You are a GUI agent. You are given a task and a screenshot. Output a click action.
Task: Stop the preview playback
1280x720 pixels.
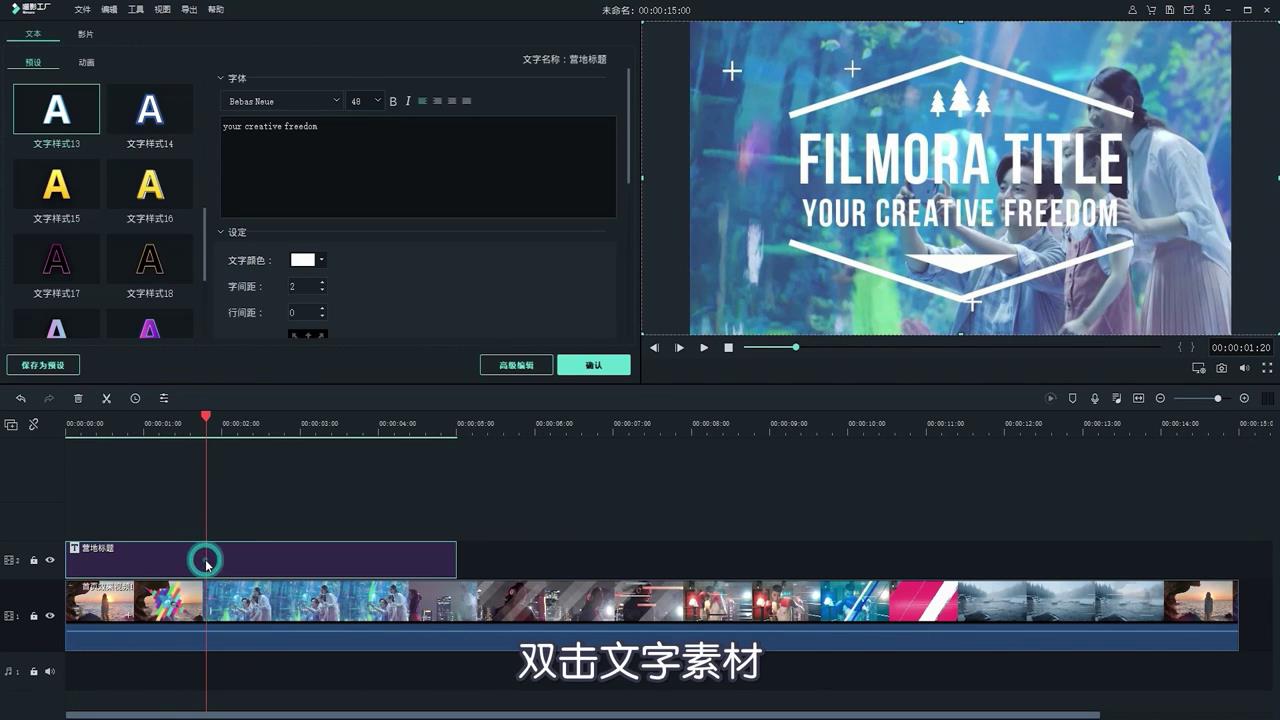(x=729, y=347)
